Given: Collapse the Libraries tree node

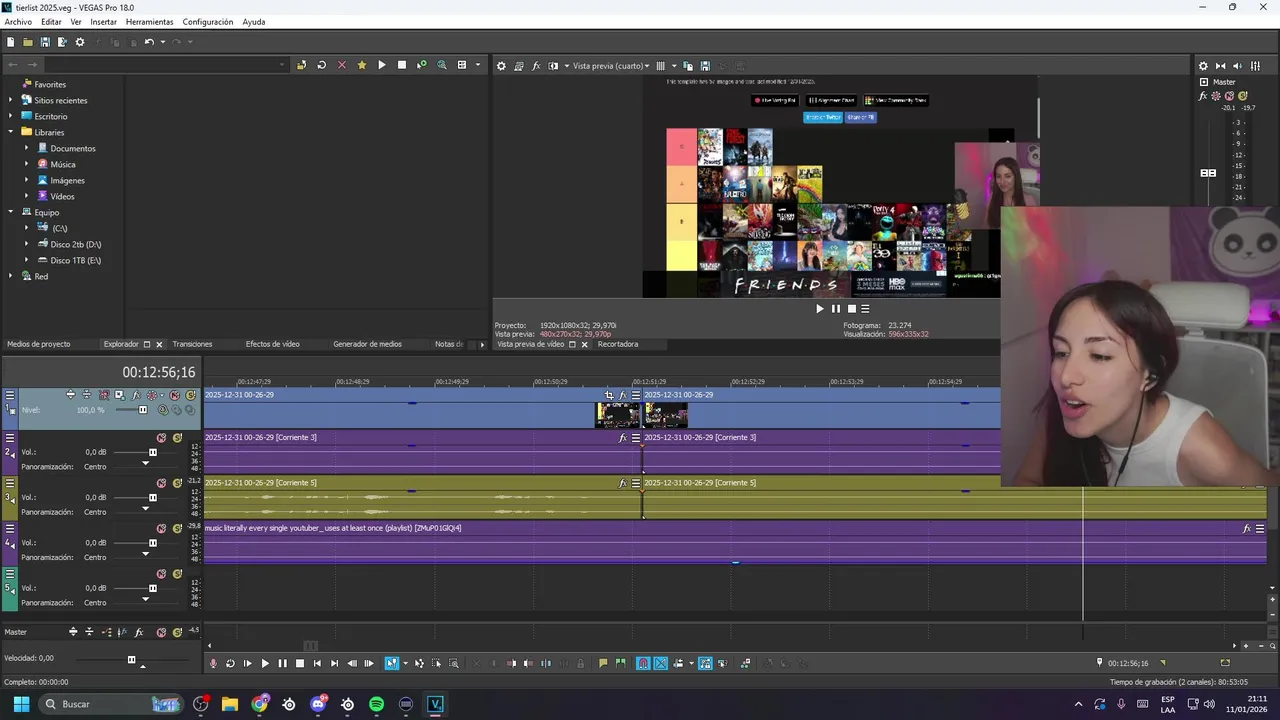Looking at the screenshot, I should click(11, 132).
